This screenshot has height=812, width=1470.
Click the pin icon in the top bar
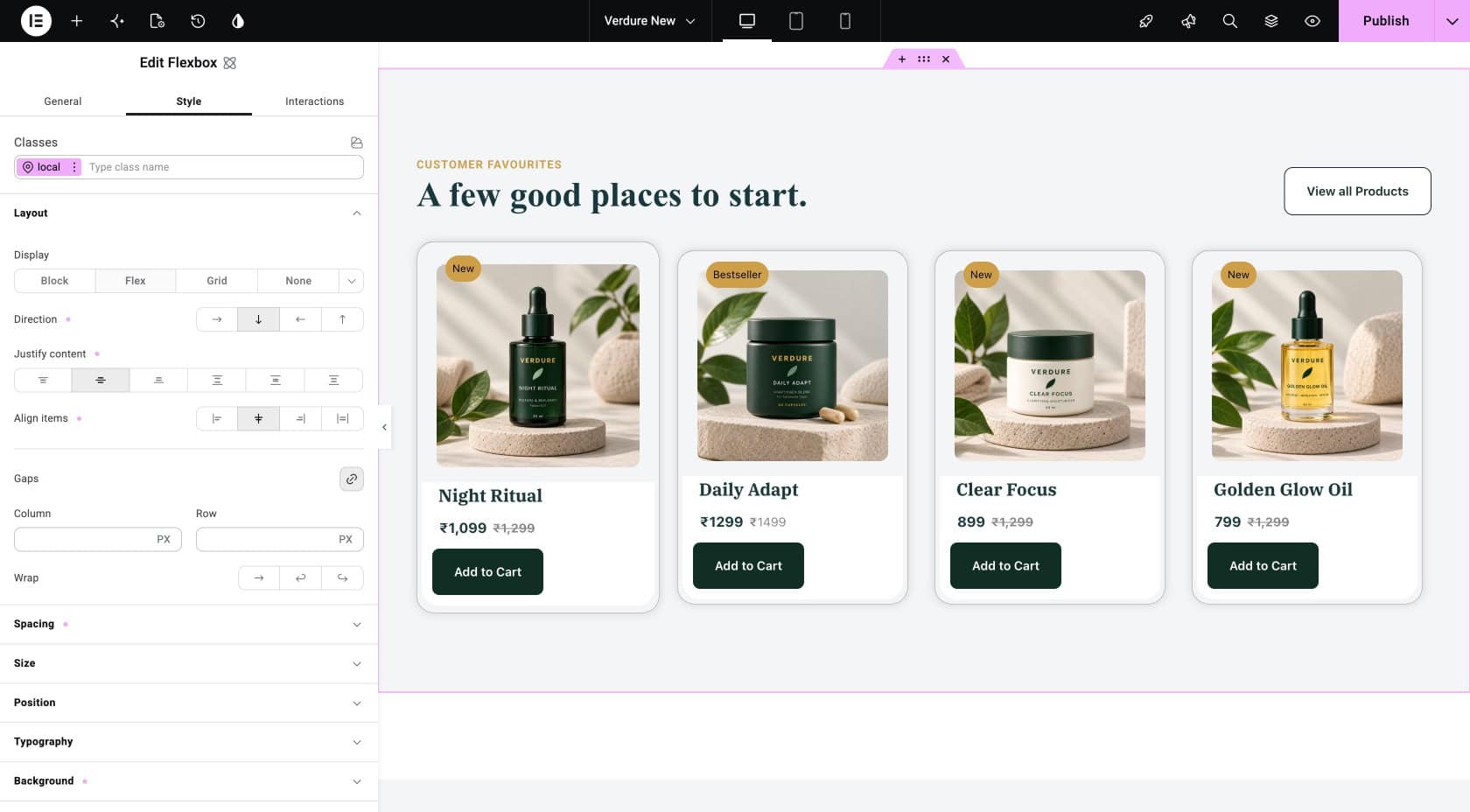[1188, 21]
